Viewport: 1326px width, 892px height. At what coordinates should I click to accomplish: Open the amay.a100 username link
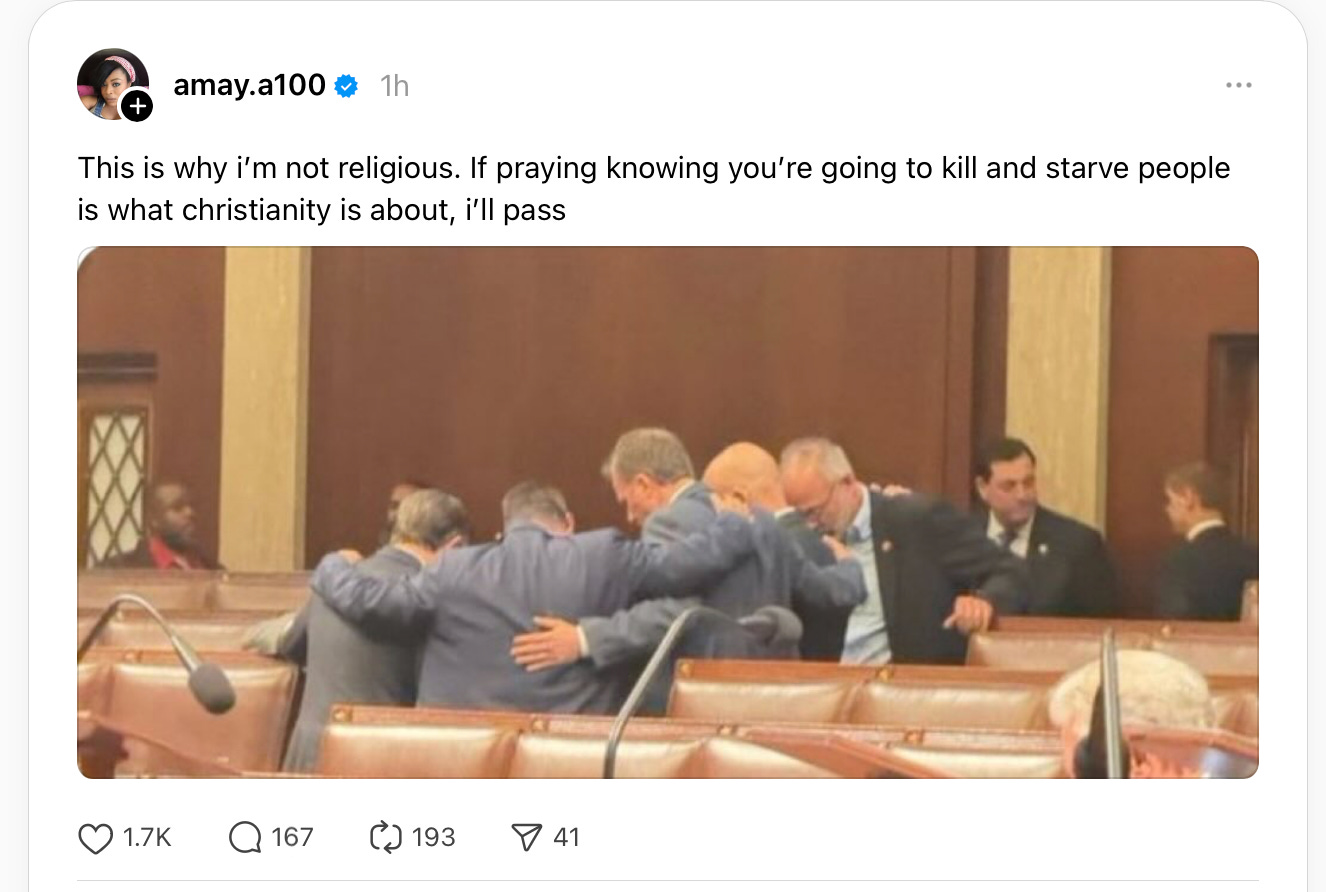[x=250, y=86]
